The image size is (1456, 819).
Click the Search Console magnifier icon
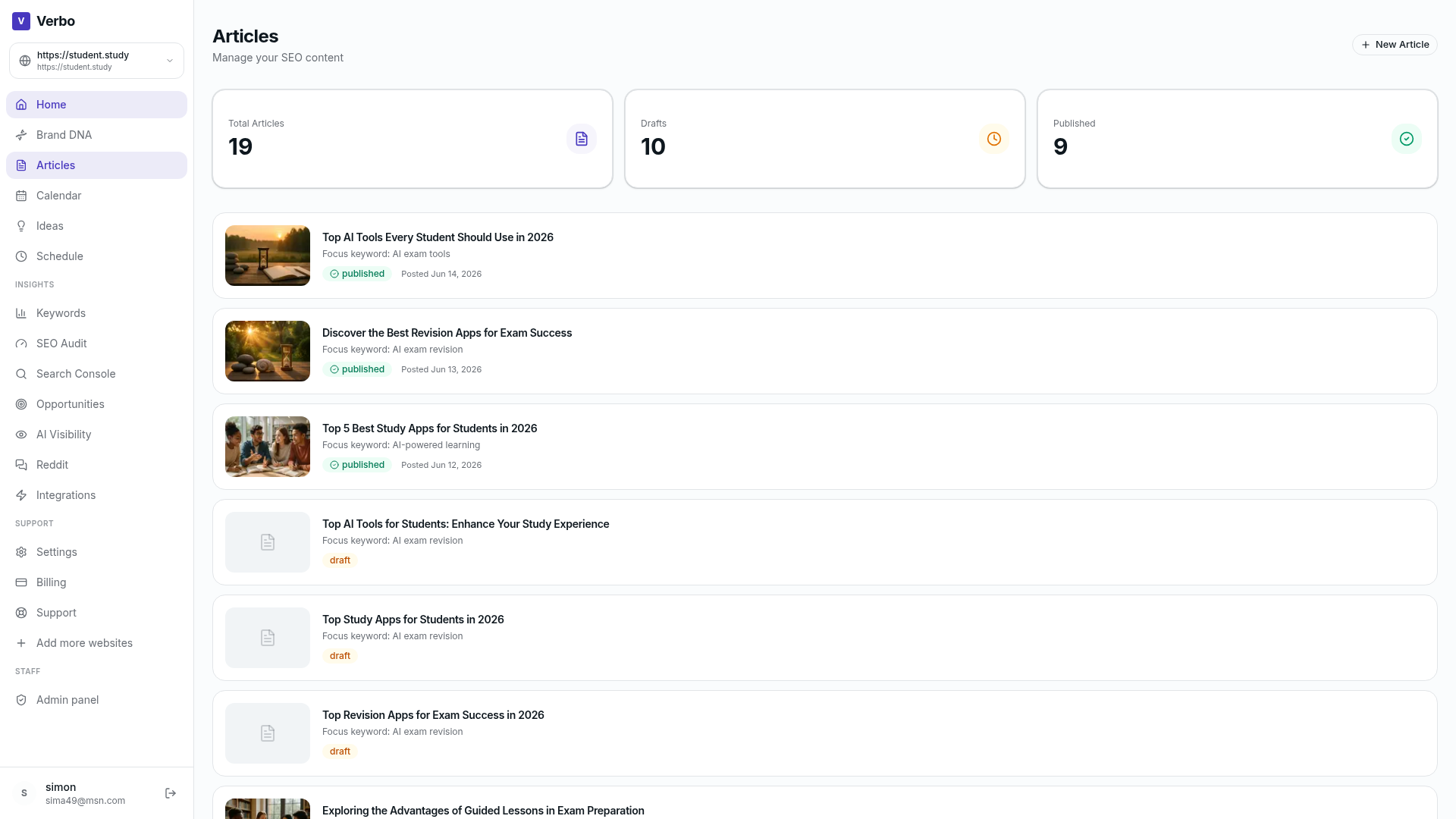click(x=21, y=374)
